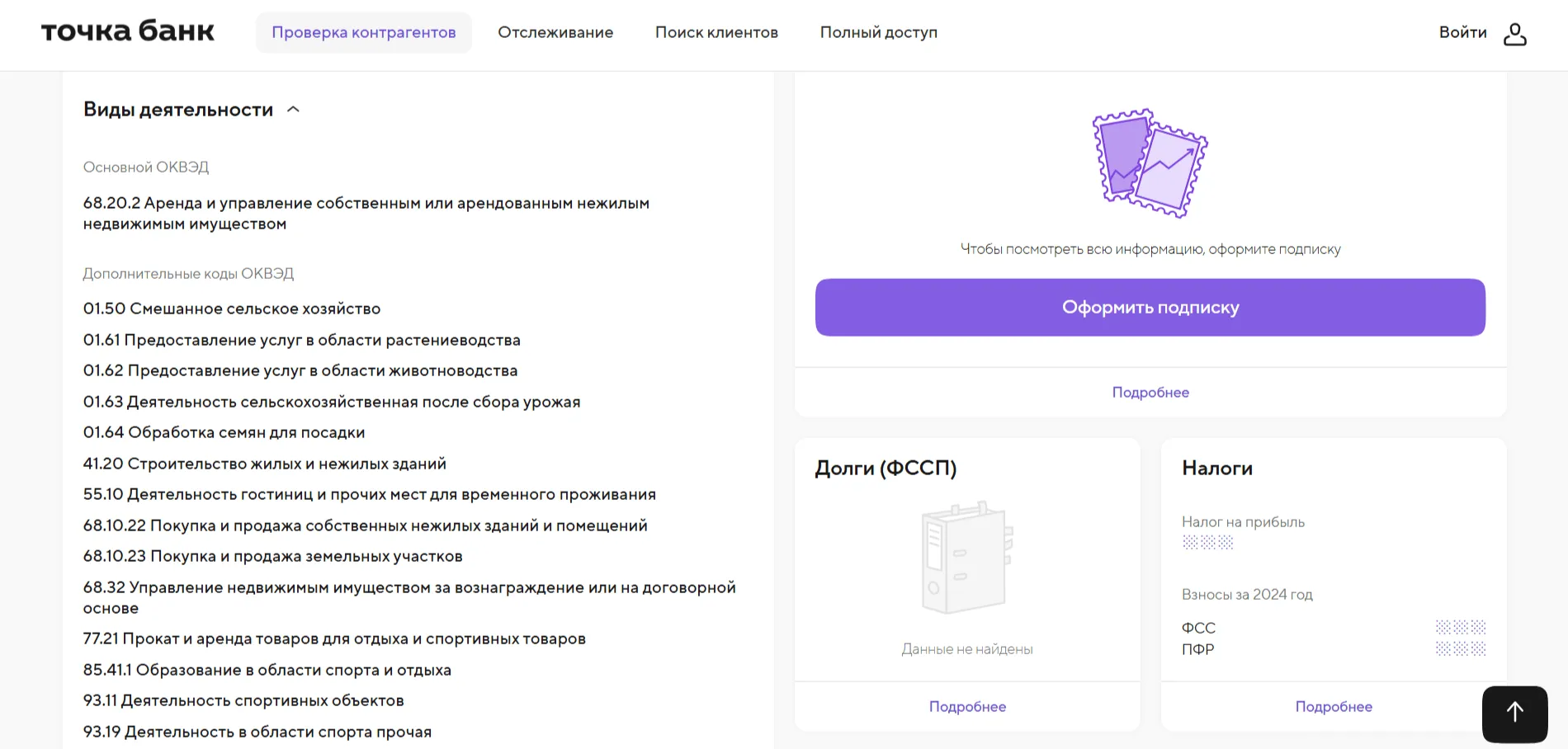The image size is (1568, 749).
Task: Switch to Поиск клиентов
Action: pyautogui.click(x=716, y=32)
